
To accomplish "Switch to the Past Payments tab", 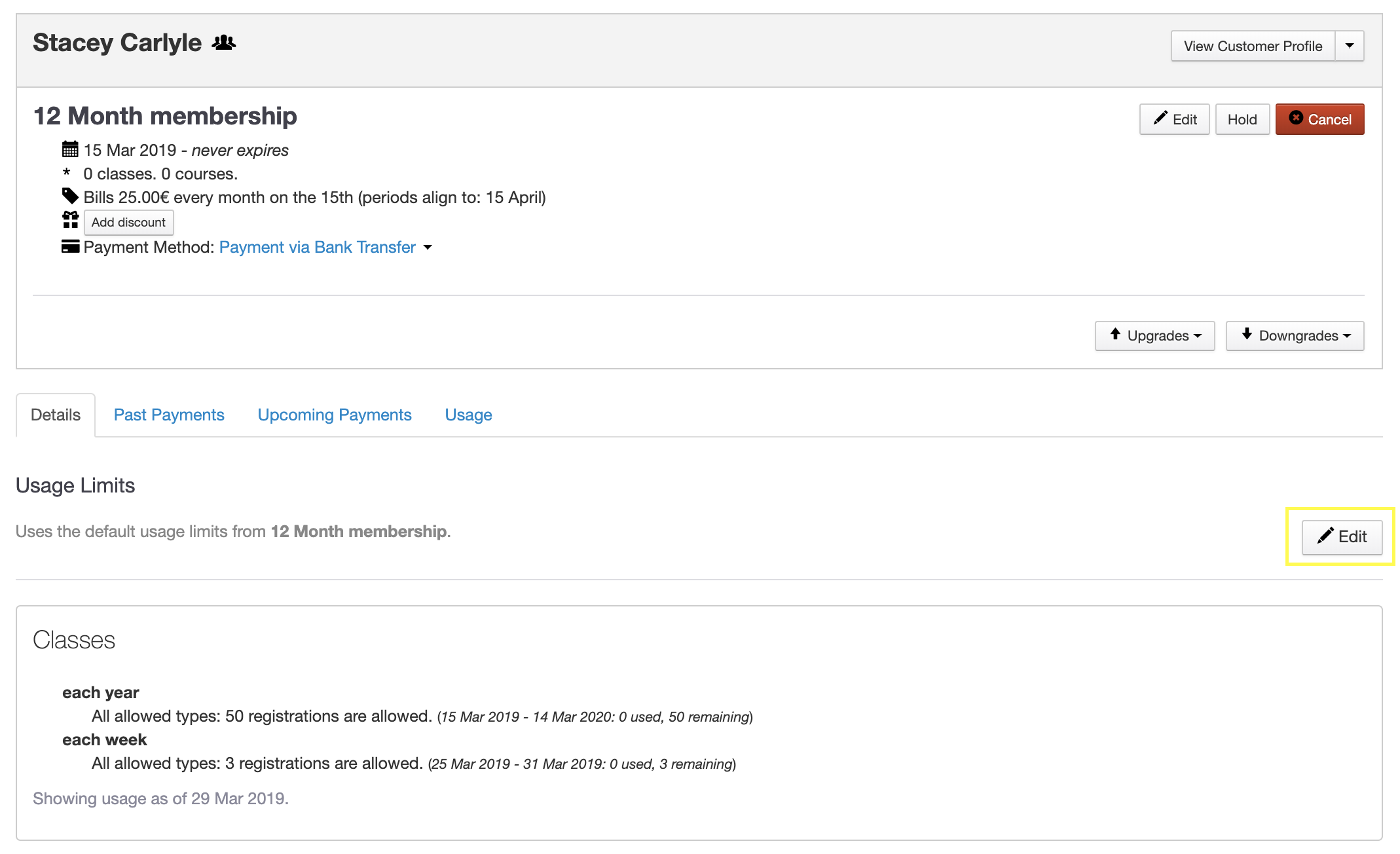I will tap(169, 415).
